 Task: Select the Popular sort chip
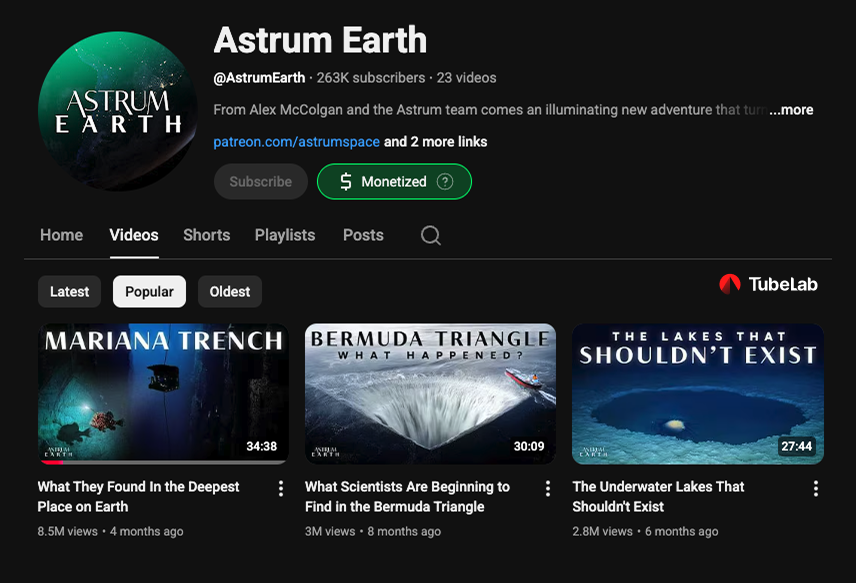click(149, 292)
